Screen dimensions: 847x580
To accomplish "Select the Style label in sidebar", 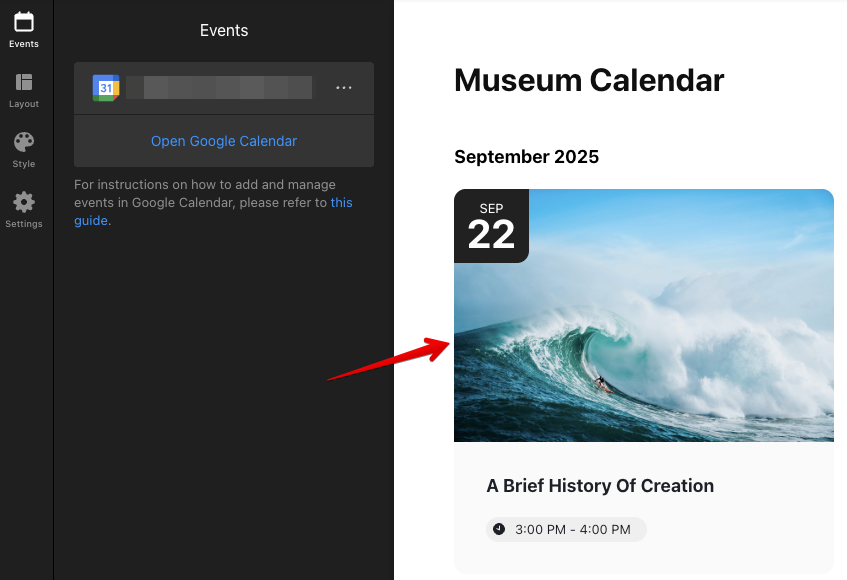I will tap(24, 164).
